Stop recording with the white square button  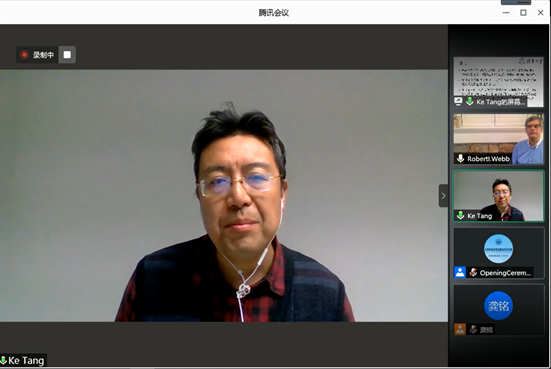[x=67, y=55]
